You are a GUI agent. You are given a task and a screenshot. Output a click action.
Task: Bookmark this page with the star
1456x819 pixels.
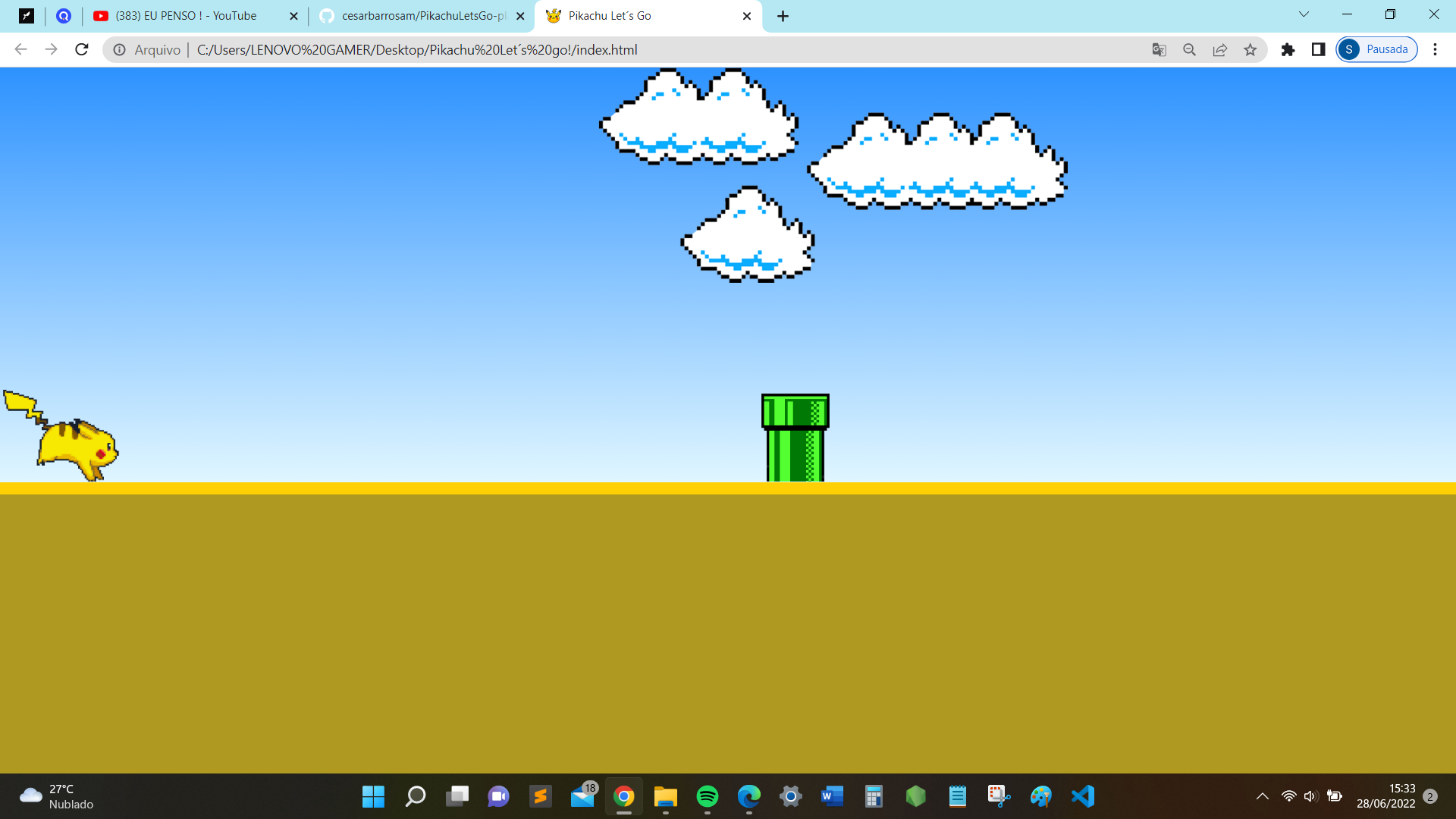pyautogui.click(x=1250, y=49)
